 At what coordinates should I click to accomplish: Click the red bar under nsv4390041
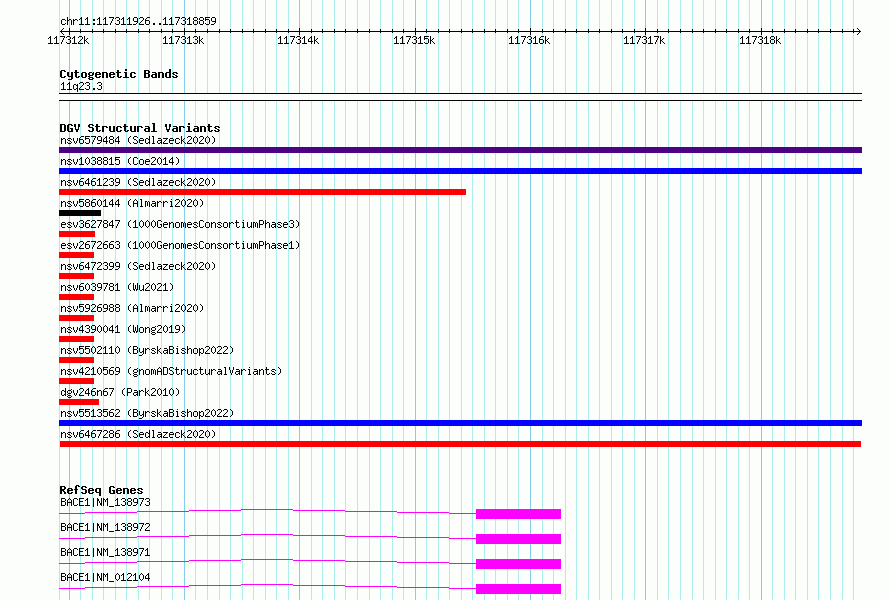(x=76, y=339)
